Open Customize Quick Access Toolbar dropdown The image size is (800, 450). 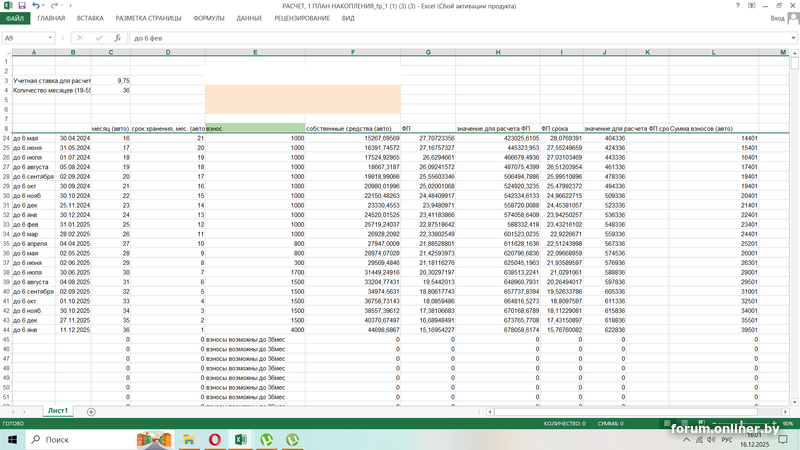pos(69,6)
